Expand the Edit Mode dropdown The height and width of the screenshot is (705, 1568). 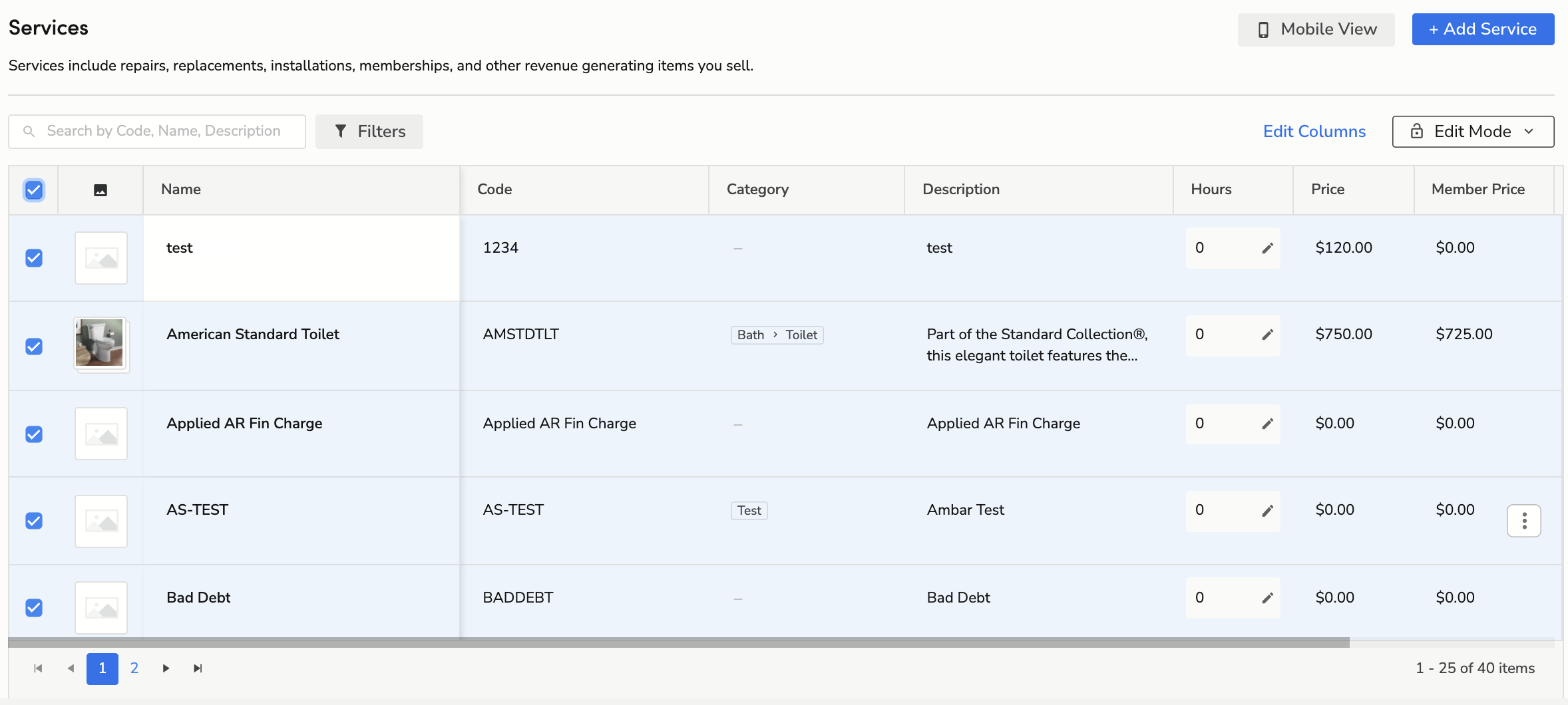[1473, 132]
